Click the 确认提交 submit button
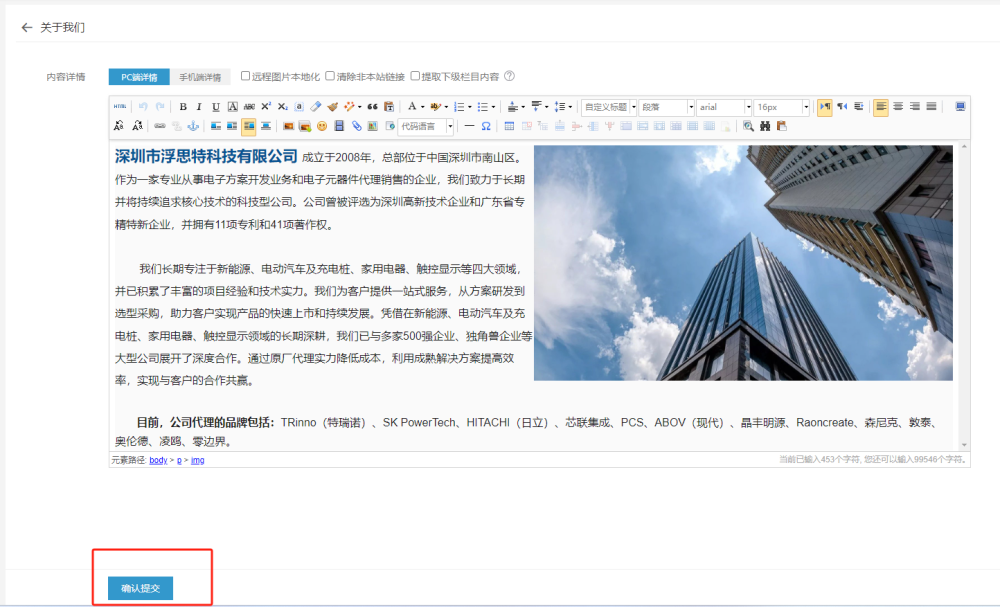Viewport: 1000px width, 607px height. 140,588
